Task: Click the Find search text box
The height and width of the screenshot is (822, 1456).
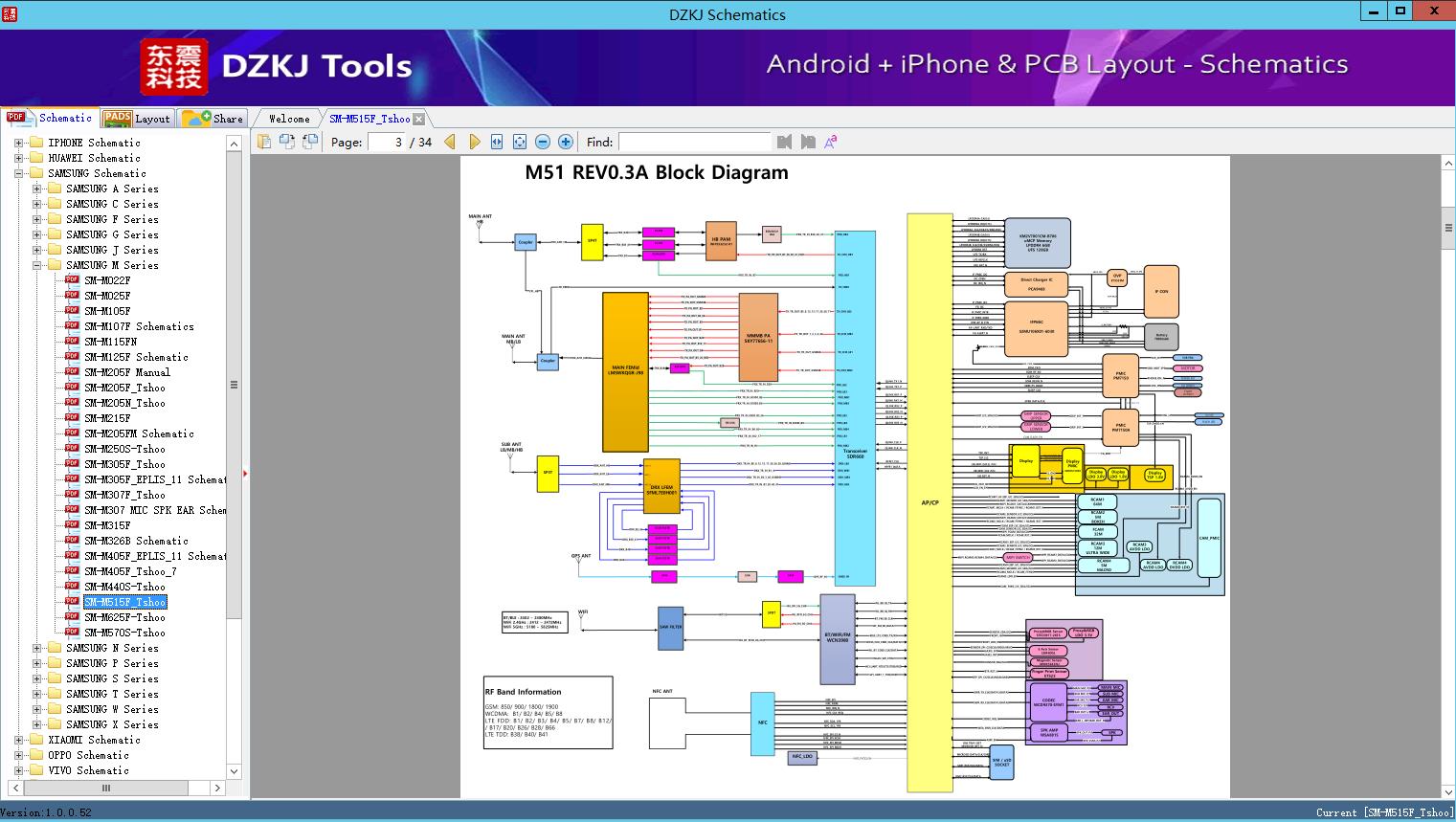Action: point(694,142)
